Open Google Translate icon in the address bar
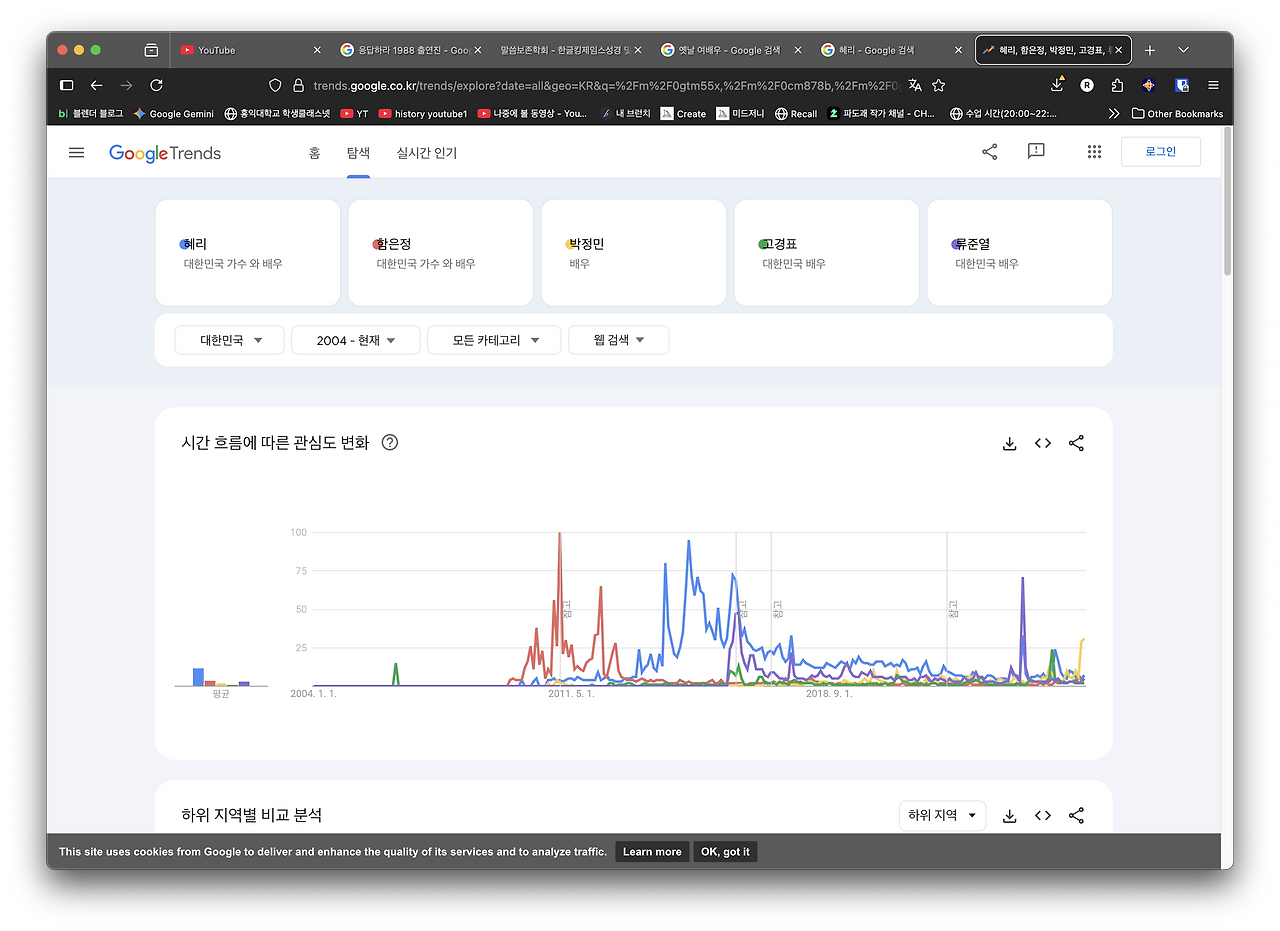This screenshot has width=1280, height=931. pos(913,85)
